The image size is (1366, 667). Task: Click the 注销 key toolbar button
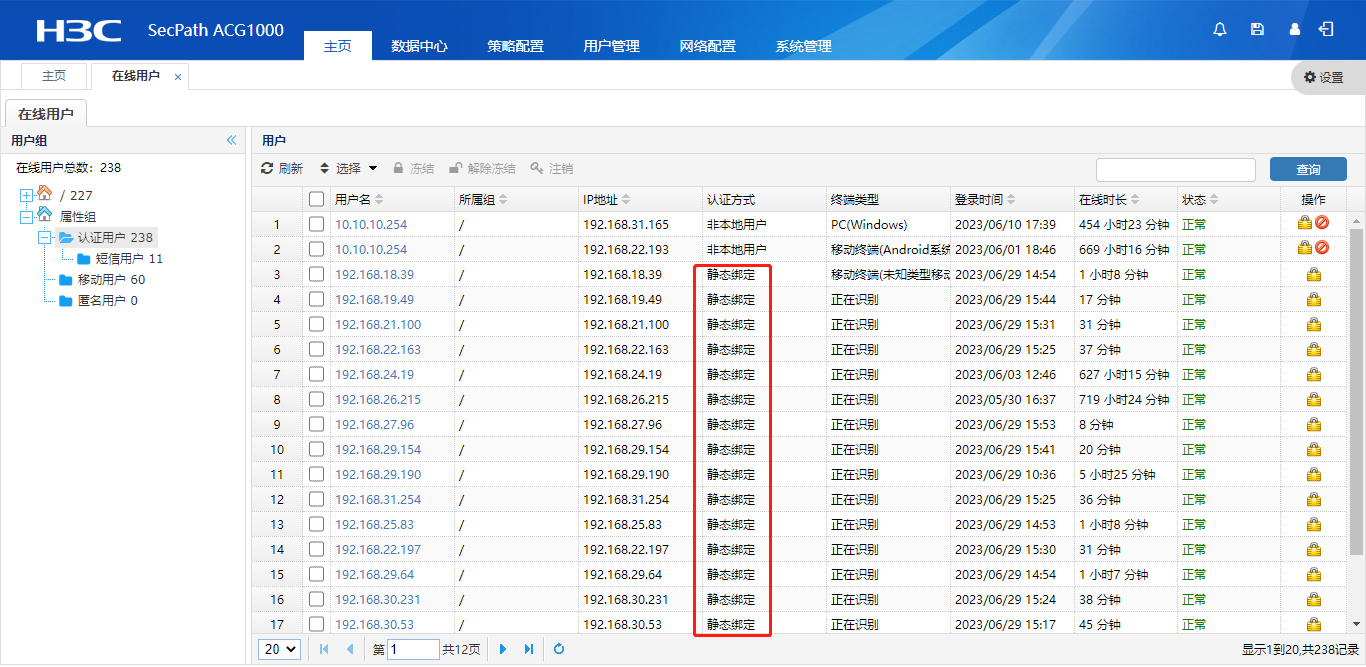pos(552,169)
